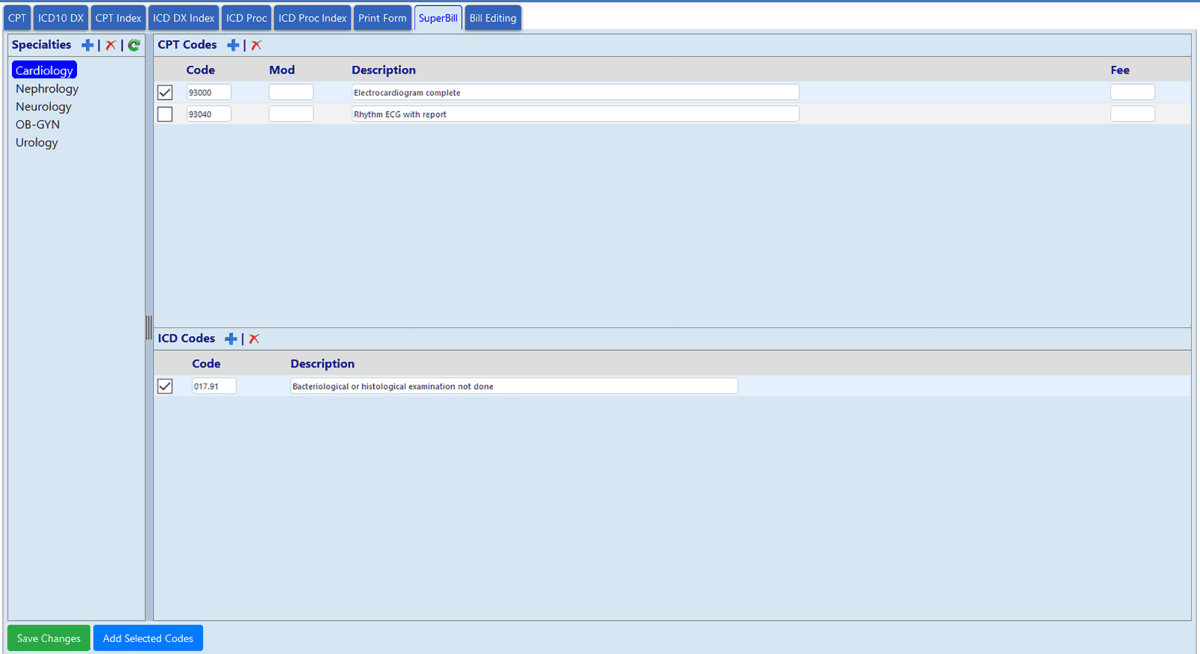The width and height of the screenshot is (1200, 654).
Task: Click the Fee field for code 93000
Action: click(1132, 92)
